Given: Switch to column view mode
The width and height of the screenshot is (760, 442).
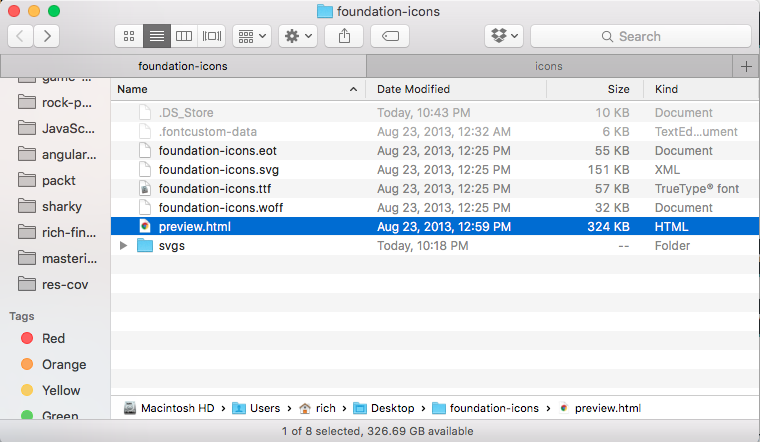Looking at the screenshot, I should pos(184,36).
